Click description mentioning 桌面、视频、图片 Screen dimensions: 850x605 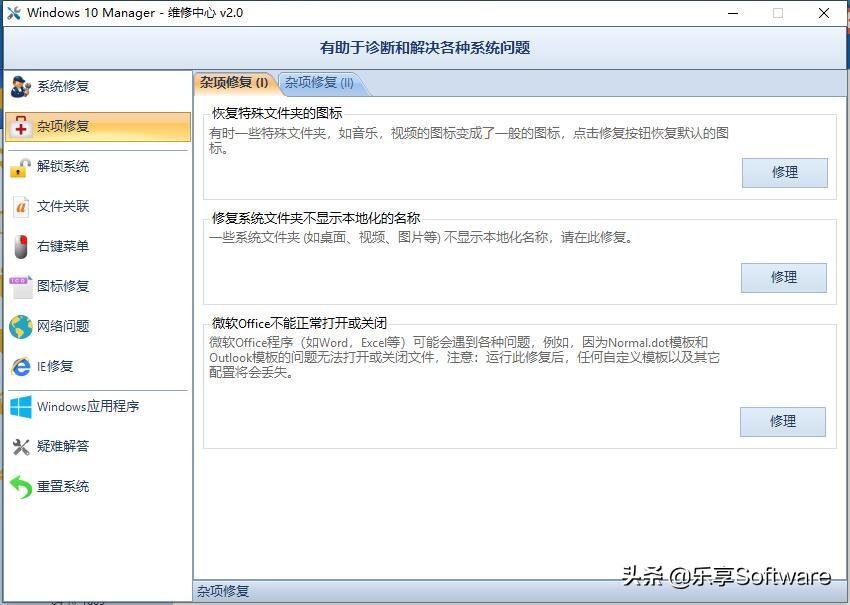[x=421, y=237]
